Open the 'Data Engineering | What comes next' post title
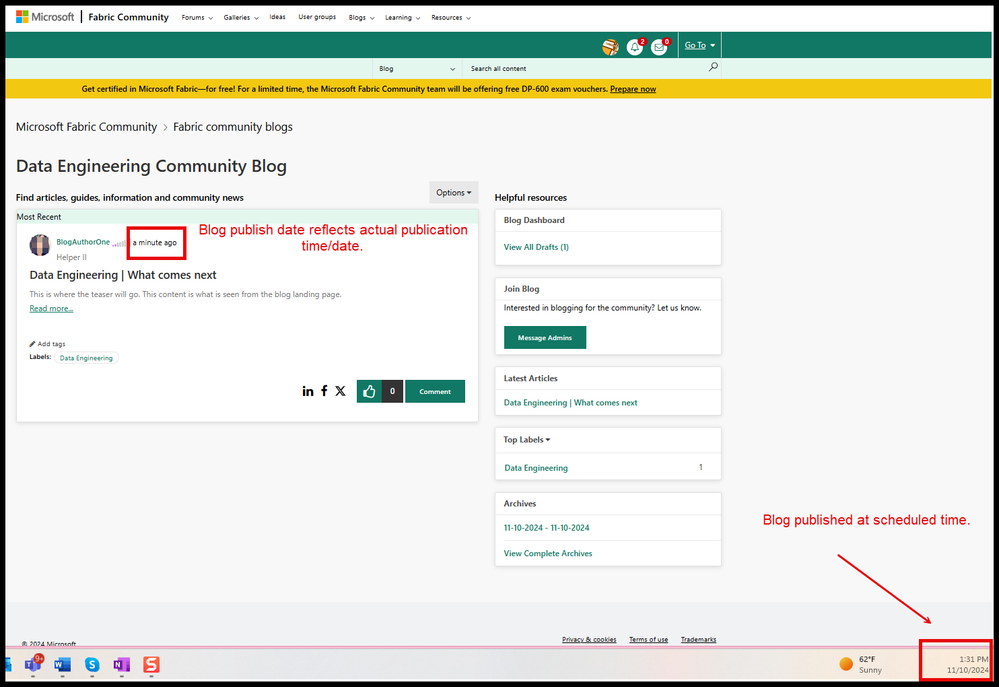 point(123,275)
